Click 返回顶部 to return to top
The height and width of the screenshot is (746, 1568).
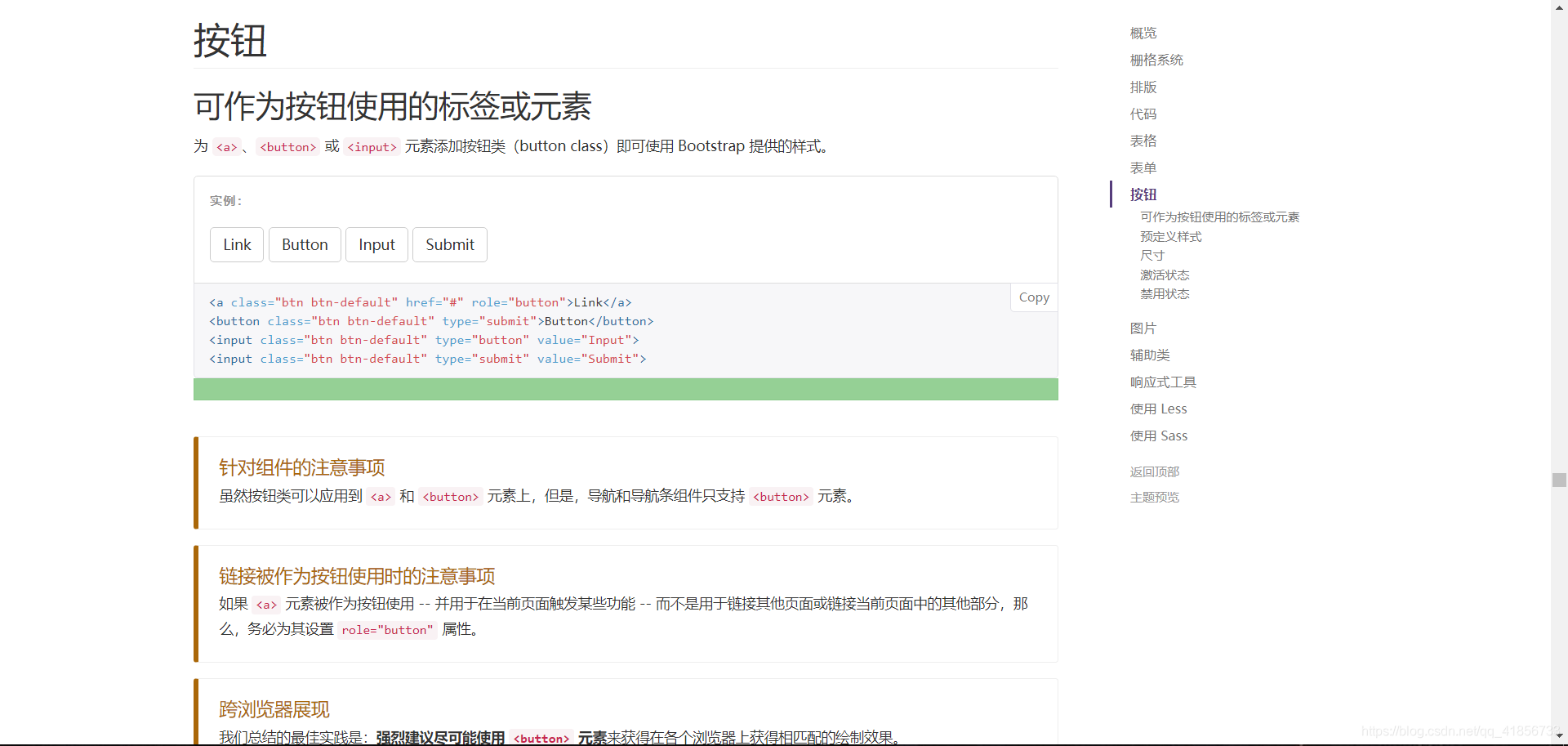click(1154, 471)
